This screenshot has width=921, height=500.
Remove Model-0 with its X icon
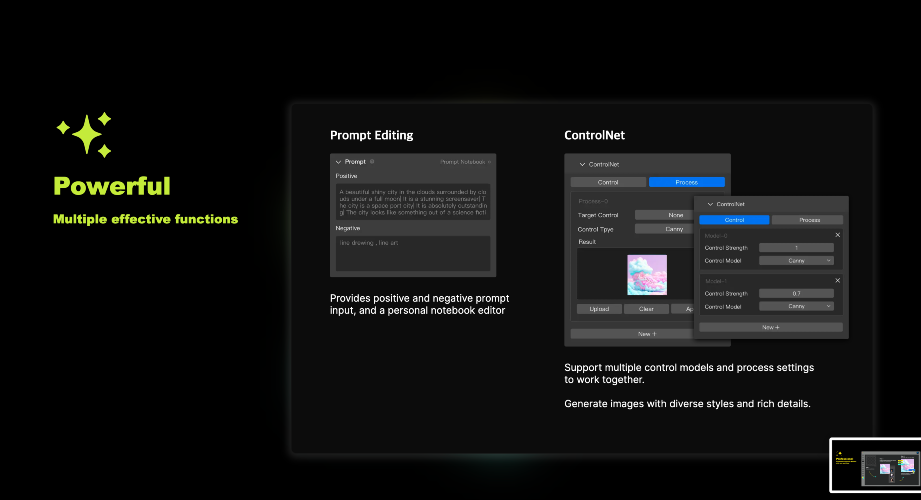tap(838, 235)
